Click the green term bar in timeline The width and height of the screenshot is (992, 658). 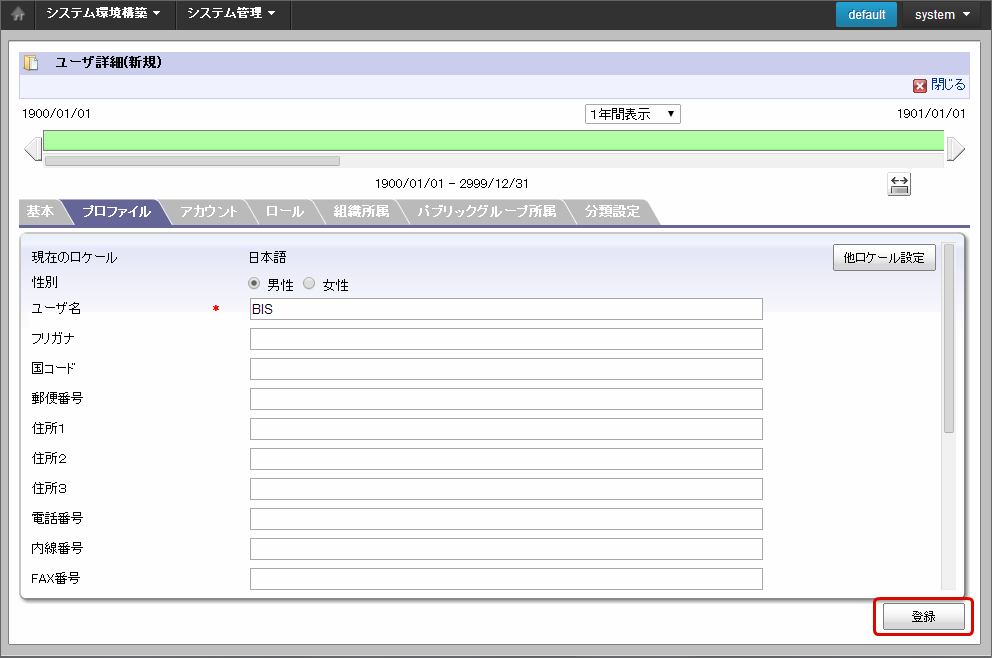(493, 140)
